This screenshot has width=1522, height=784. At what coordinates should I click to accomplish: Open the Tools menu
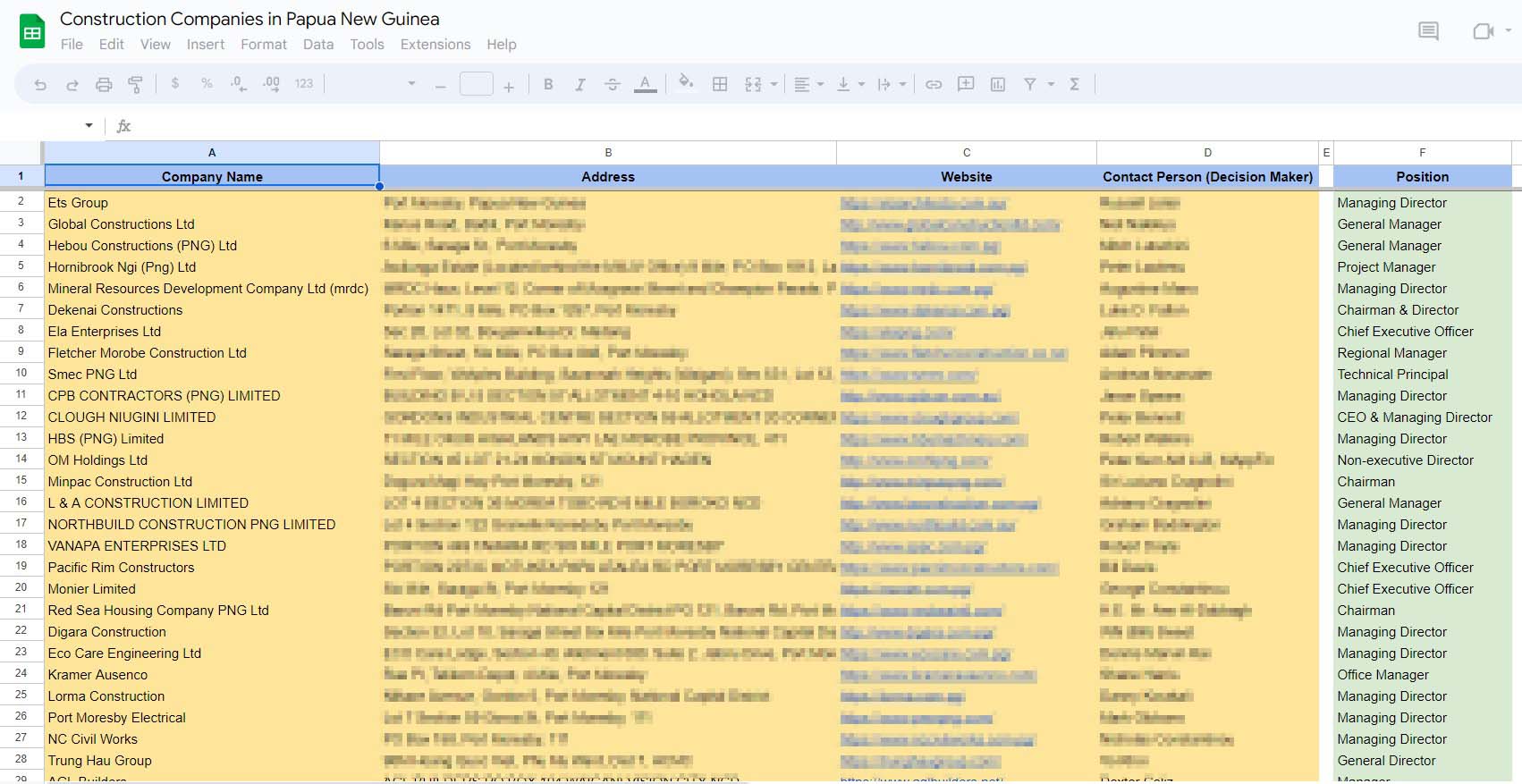pos(367,44)
